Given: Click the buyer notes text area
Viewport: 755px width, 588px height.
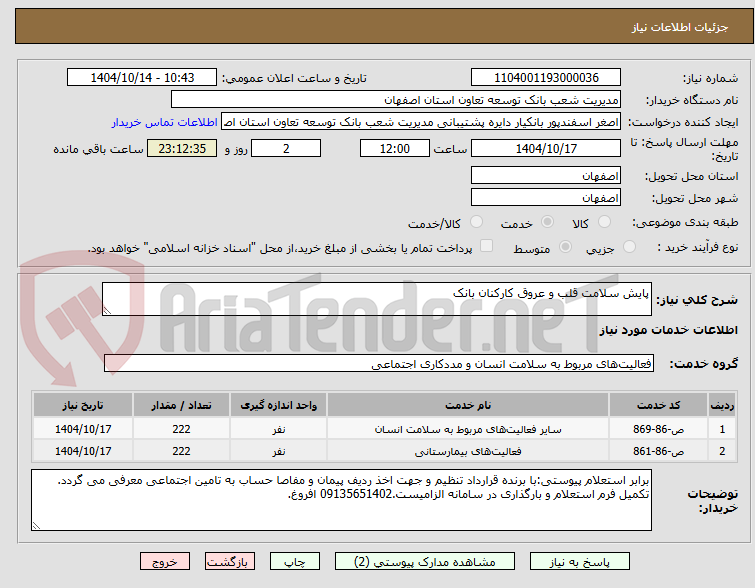Looking at the screenshot, I should tap(341, 500).
